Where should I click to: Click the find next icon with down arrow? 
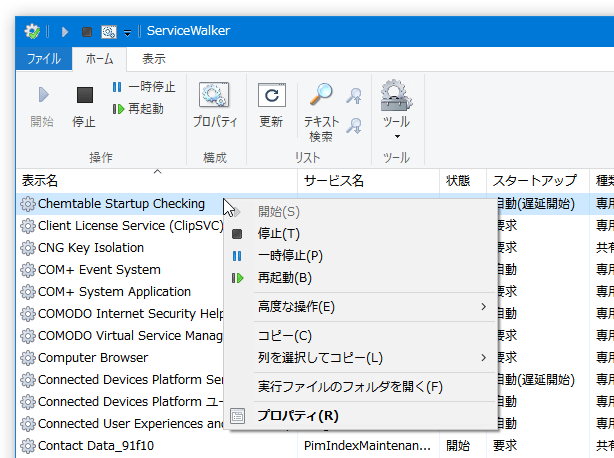tap(354, 126)
